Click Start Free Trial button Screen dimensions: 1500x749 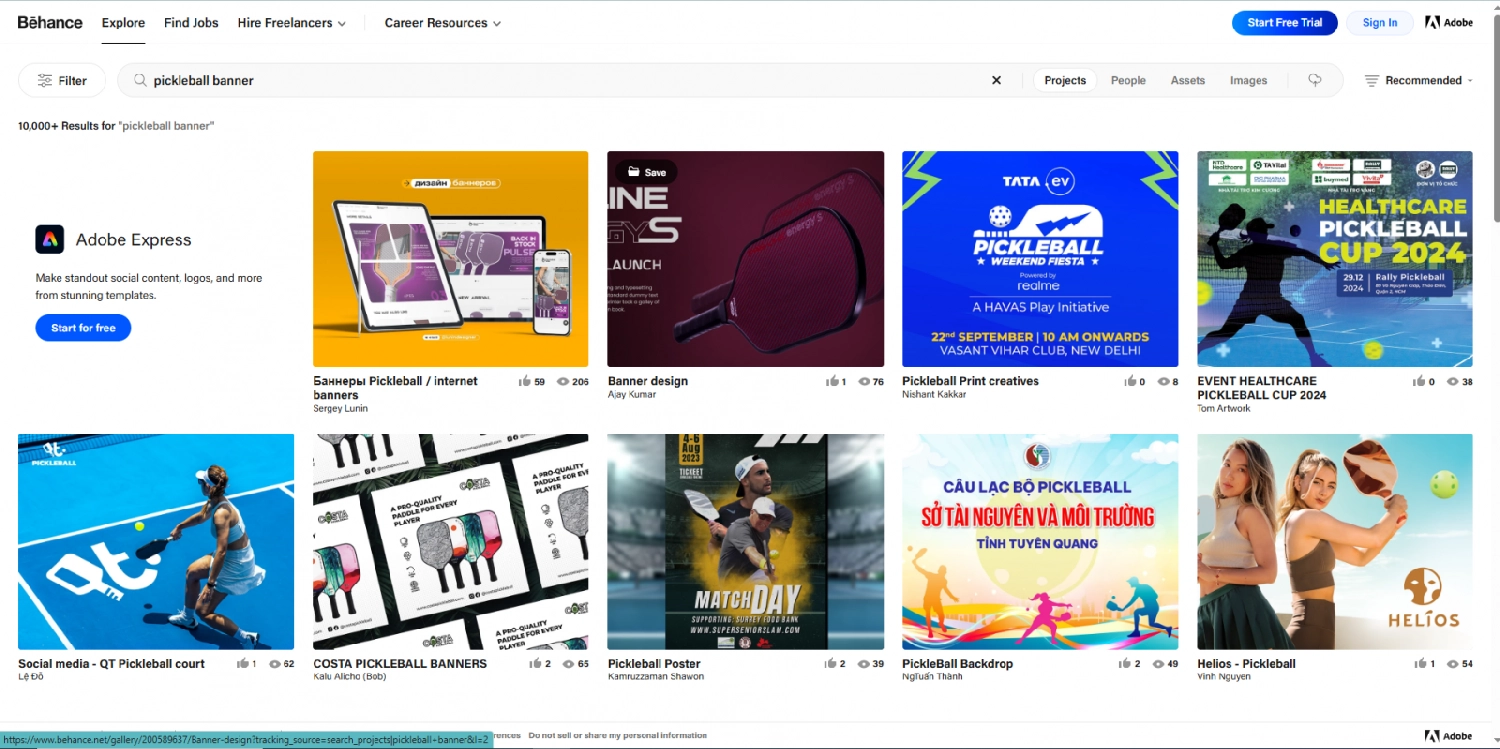click(1284, 22)
